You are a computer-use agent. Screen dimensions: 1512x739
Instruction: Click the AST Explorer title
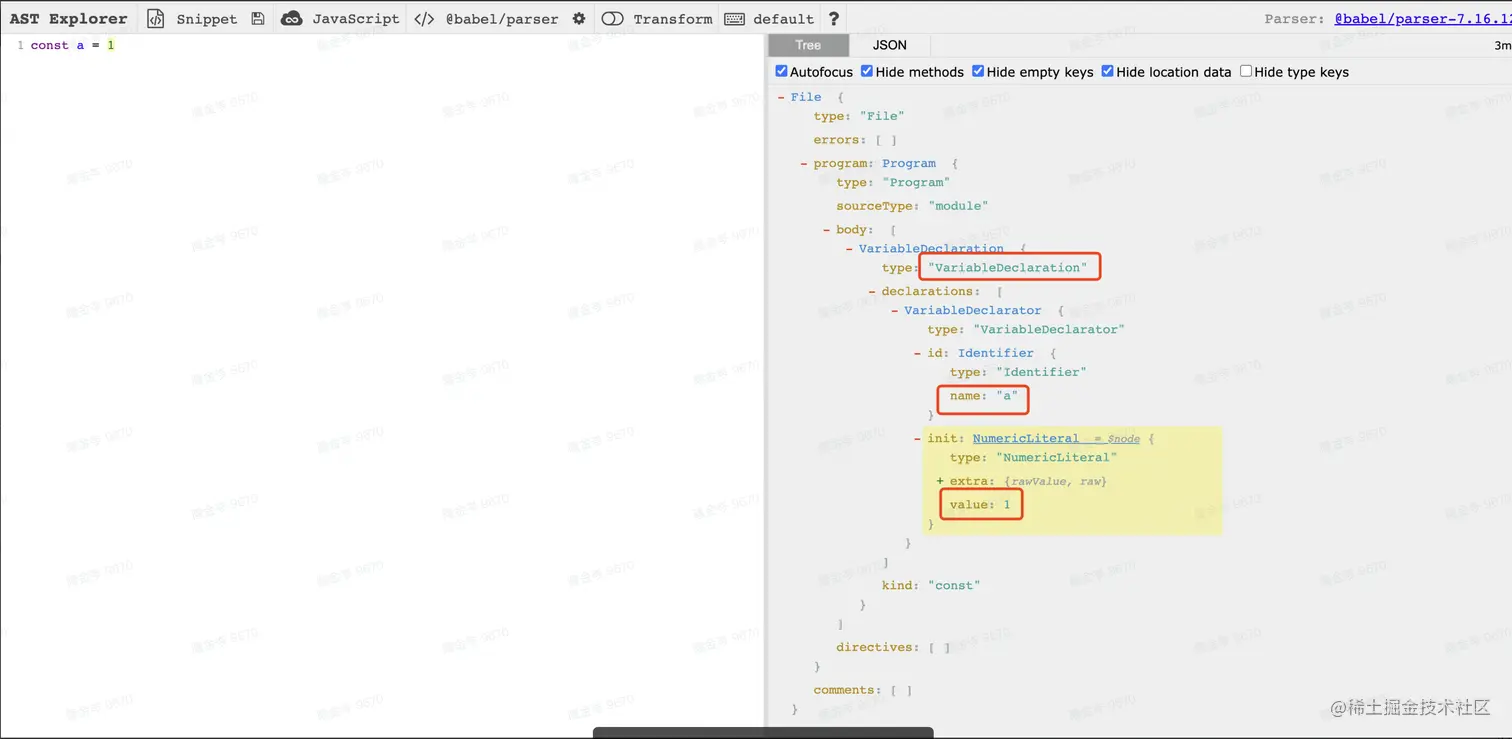click(x=69, y=18)
